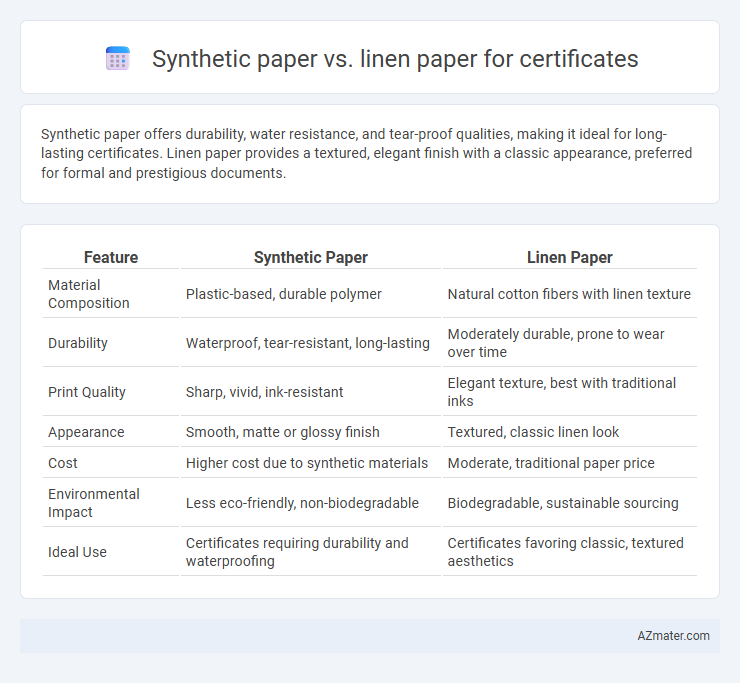
Task: Select the cell 'Natural cotton fibers with linen texture'
Action: tap(569, 294)
